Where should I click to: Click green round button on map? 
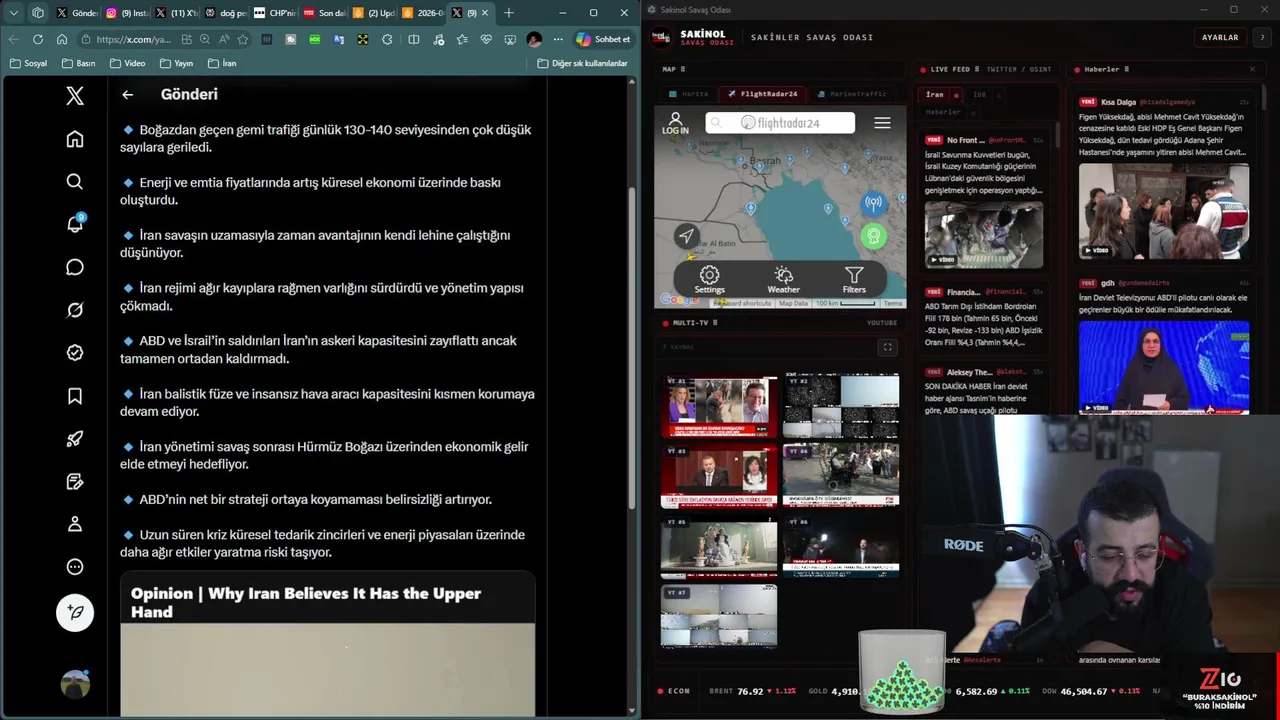click(873, 236)
